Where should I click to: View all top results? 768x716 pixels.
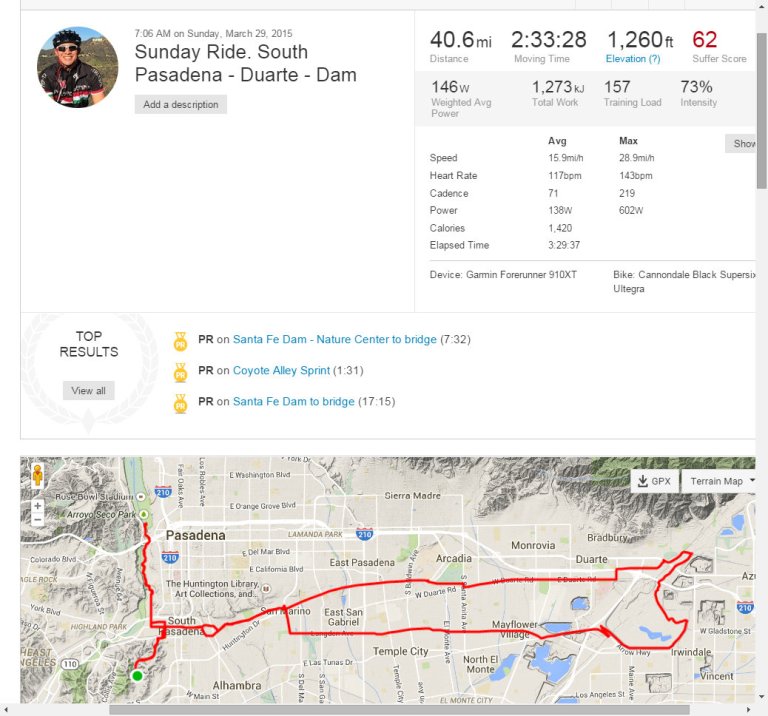pyautogui.click(x=88, y=390)
